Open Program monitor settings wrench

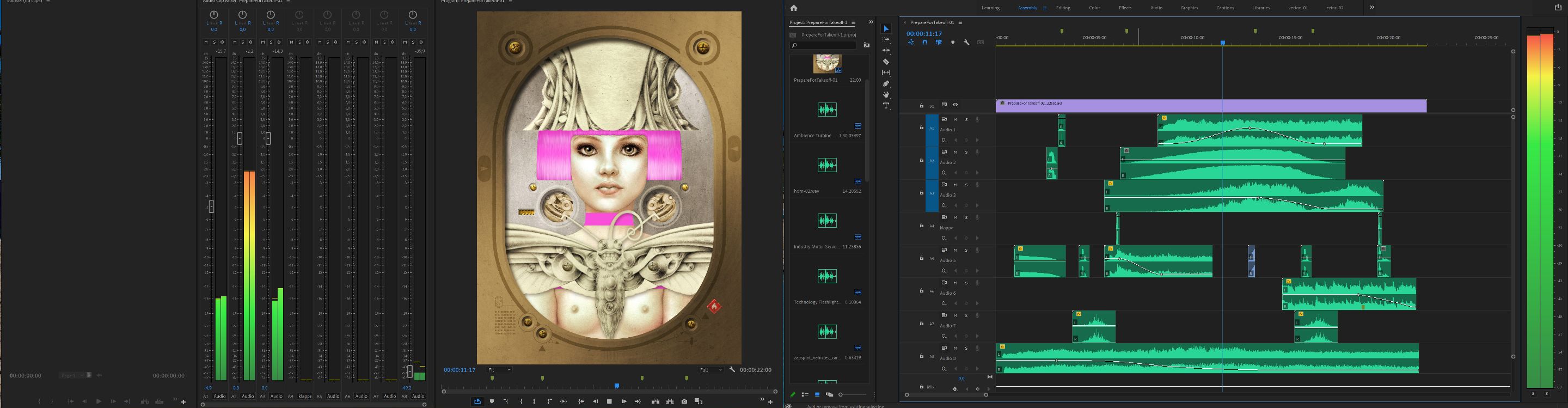click(732, 370)
